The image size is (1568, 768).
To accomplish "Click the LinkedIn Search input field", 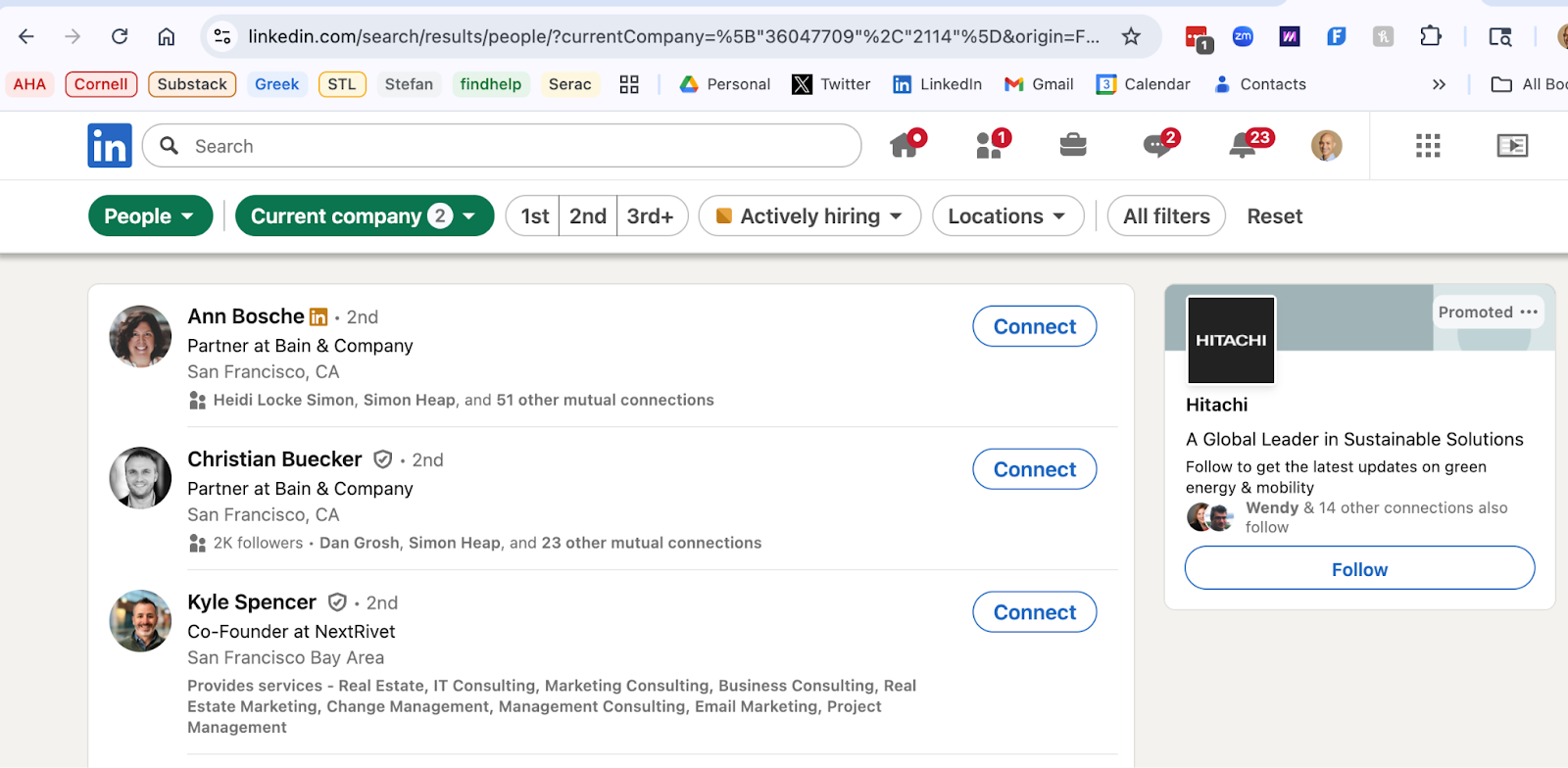I will [x=502, y=146].
